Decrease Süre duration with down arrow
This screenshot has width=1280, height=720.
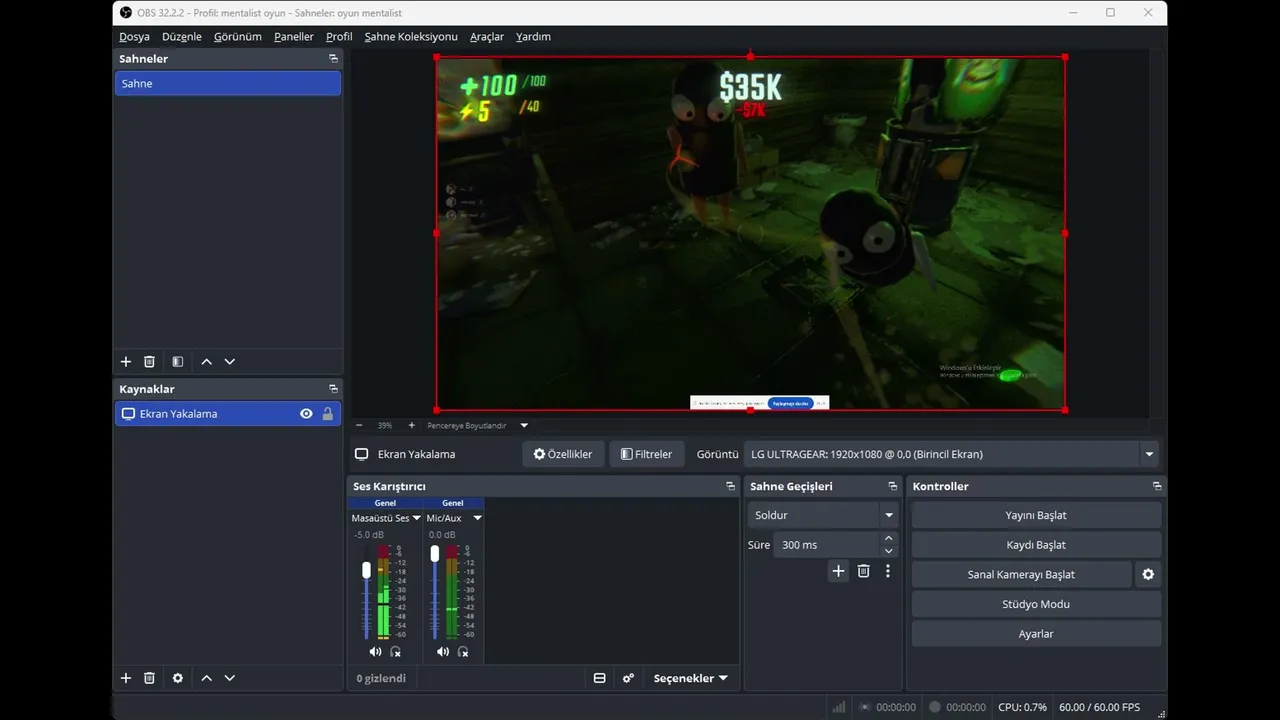[889, 551]
